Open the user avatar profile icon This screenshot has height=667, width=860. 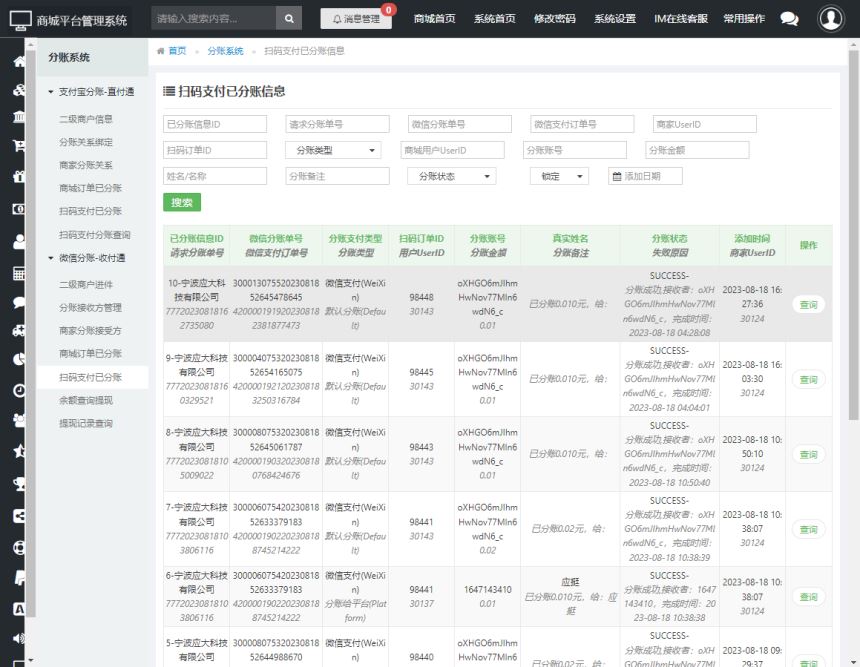click(831, 19)
